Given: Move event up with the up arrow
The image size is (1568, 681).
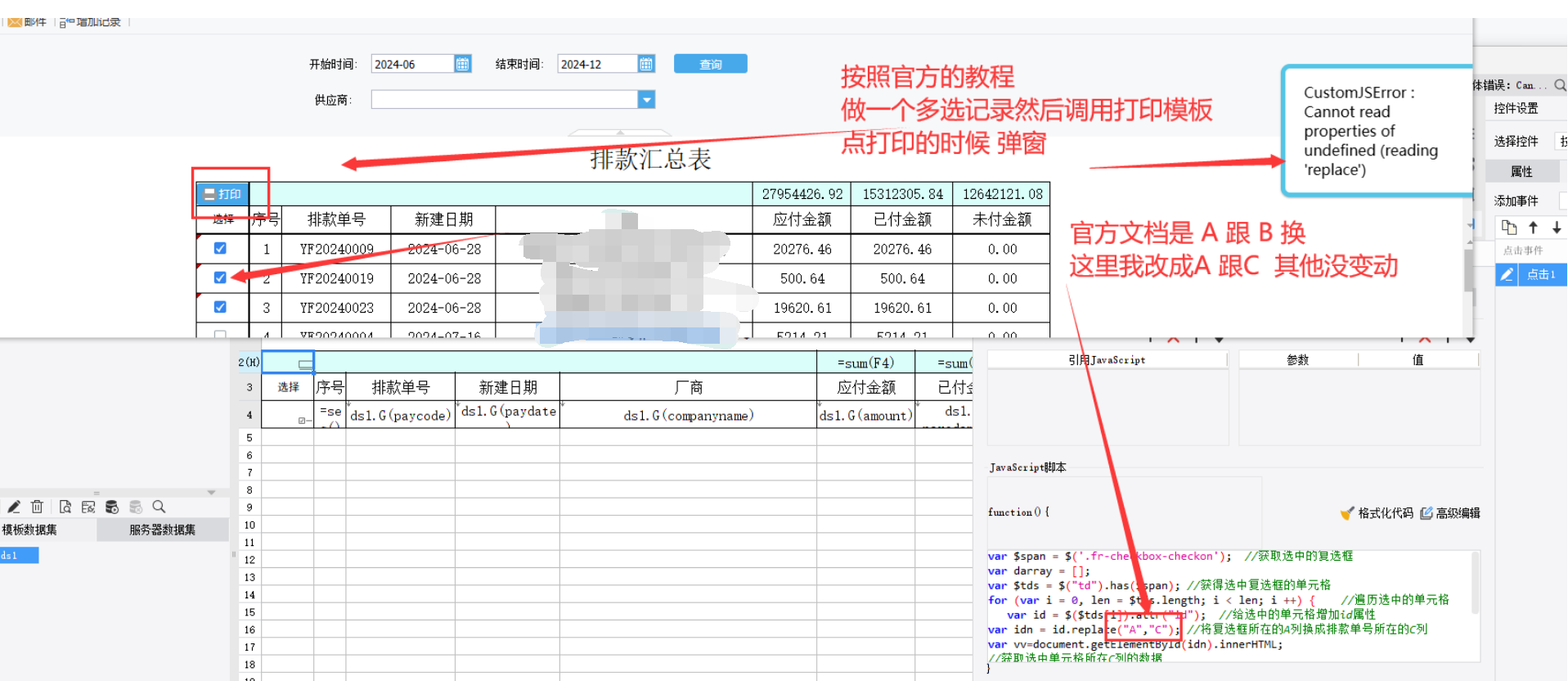Looking at the screenshot, I should (1534, 228).
